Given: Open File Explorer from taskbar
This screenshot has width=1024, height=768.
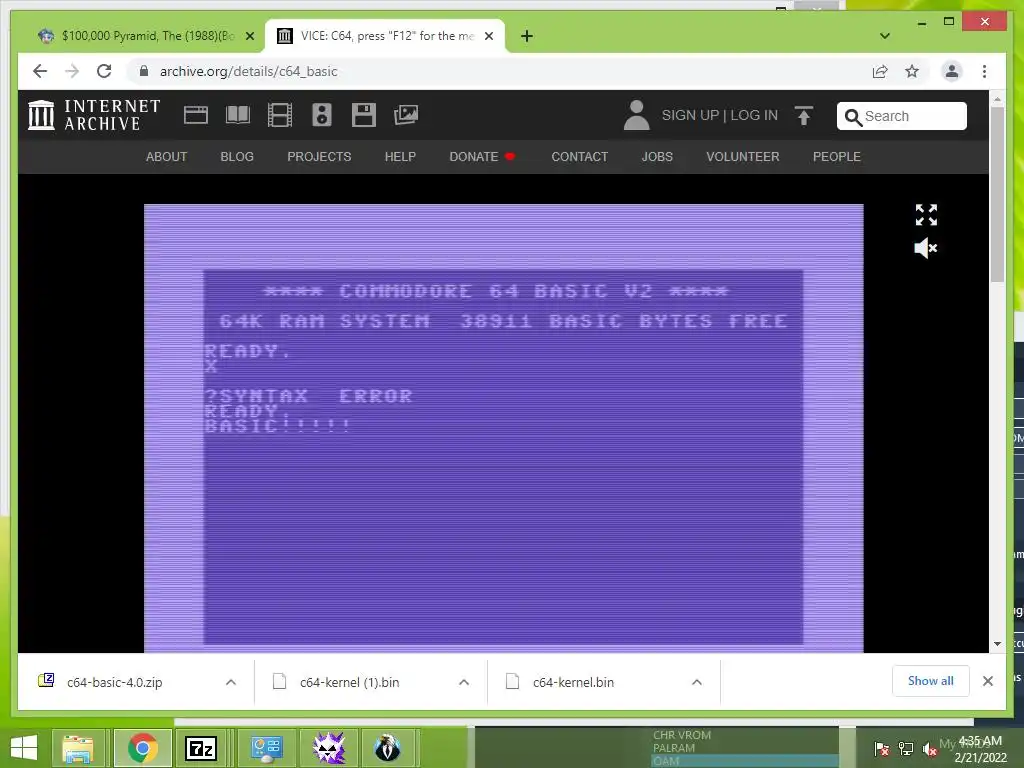Looking at the screenshot, I should click(x=78, y=748).
